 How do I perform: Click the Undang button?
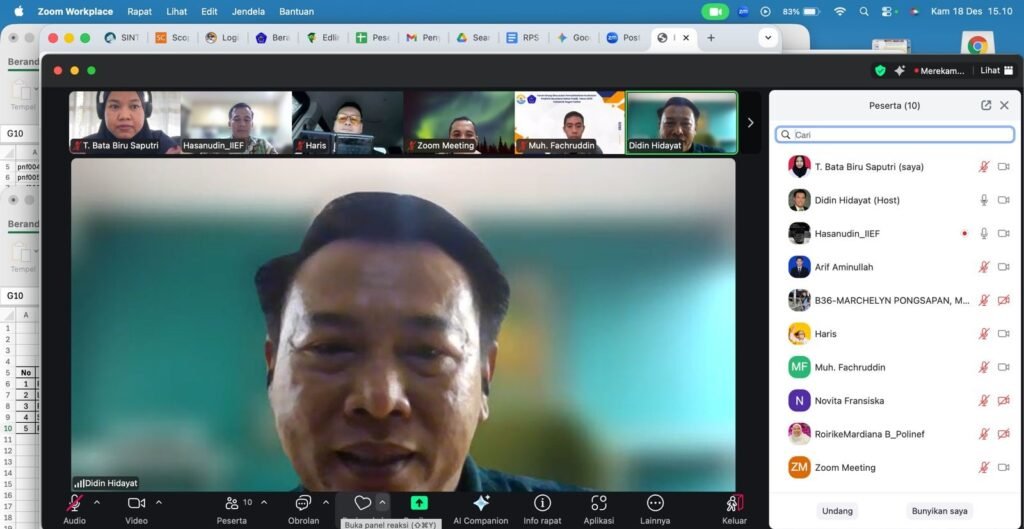point(837,511)
